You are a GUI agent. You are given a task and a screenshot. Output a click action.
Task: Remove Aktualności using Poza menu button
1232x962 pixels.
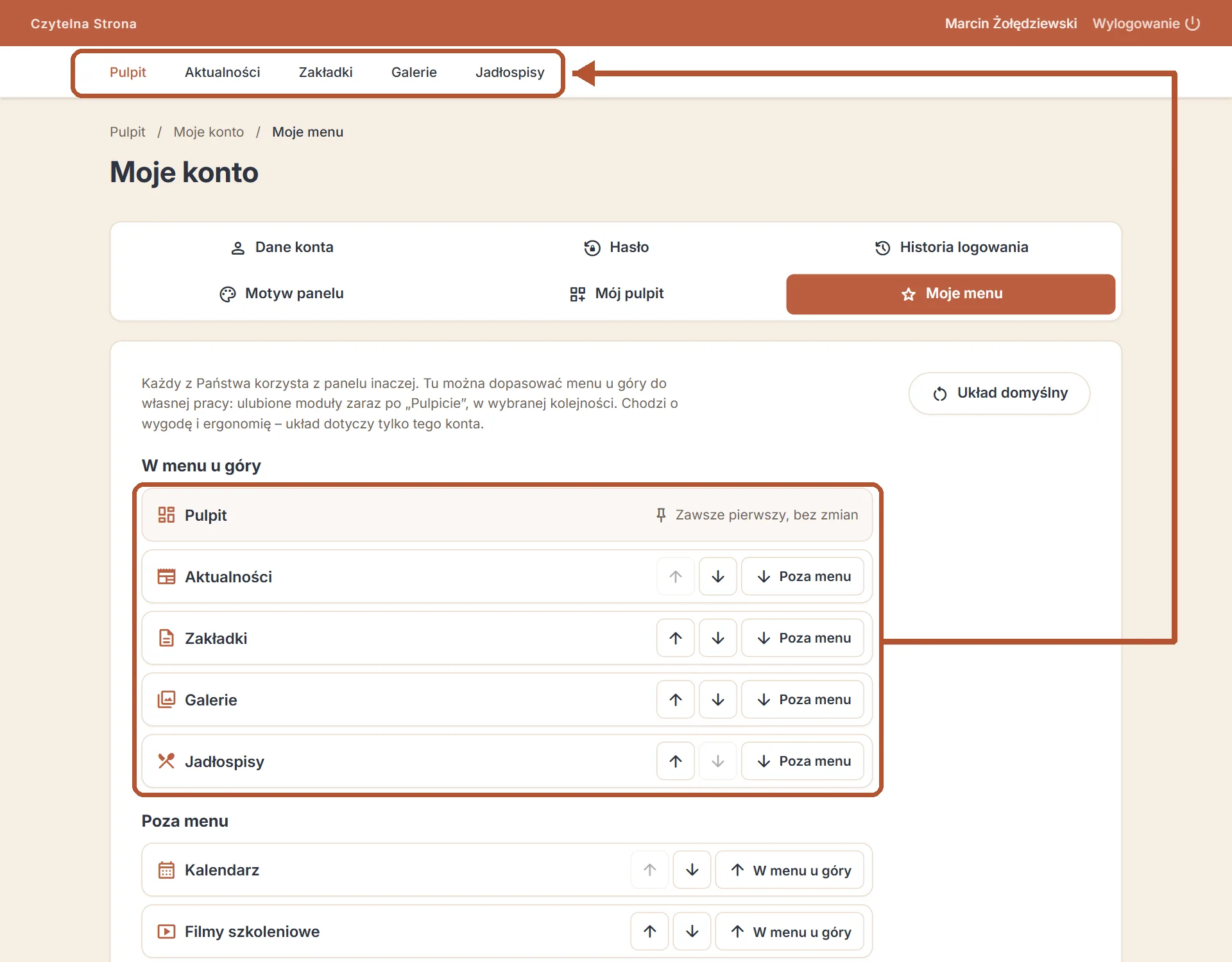click(803, 577)
